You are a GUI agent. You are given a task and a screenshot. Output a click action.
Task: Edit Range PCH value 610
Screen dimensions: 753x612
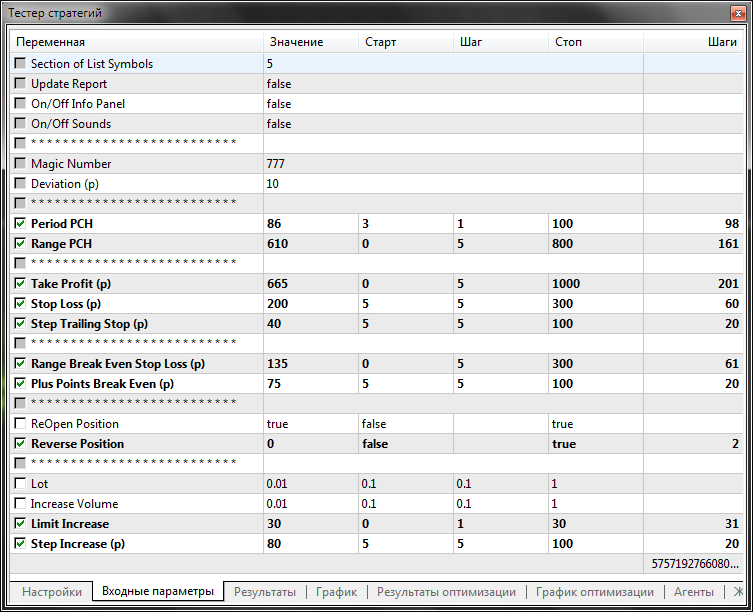click(311, 244)
